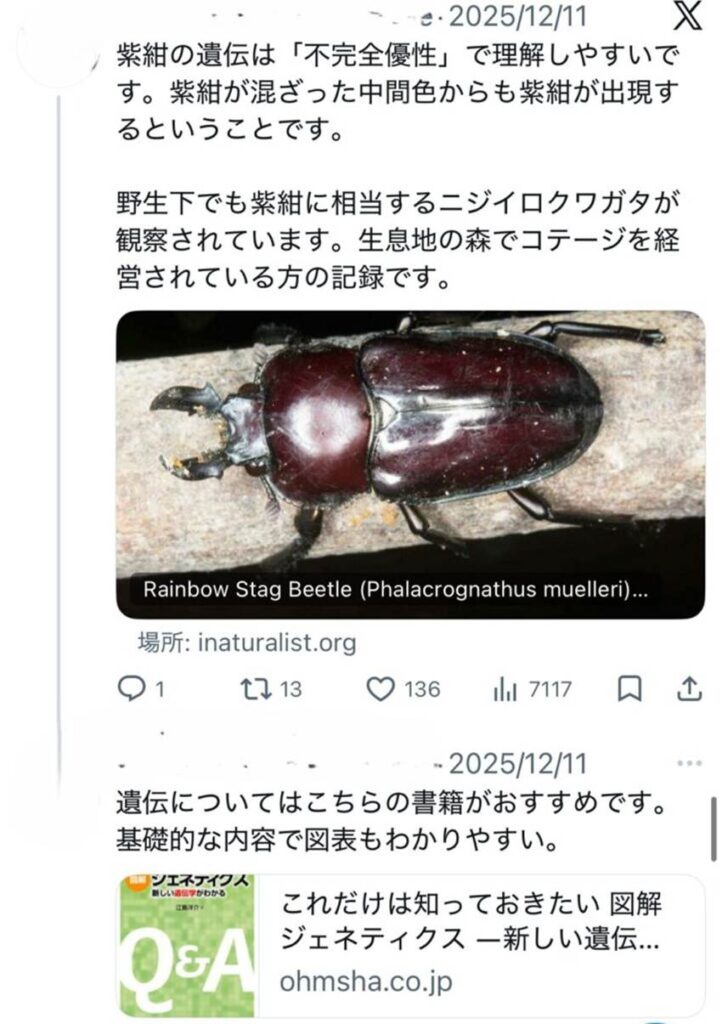Click the Rainbow Stag Beetle image caption
The width and height of the screenshot is (722, 1024).
click(x=395, y=589)
